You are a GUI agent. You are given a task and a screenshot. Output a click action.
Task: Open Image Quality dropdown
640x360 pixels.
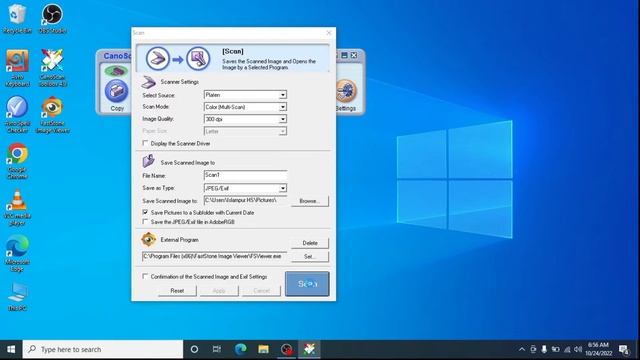(x=282, y=119)
